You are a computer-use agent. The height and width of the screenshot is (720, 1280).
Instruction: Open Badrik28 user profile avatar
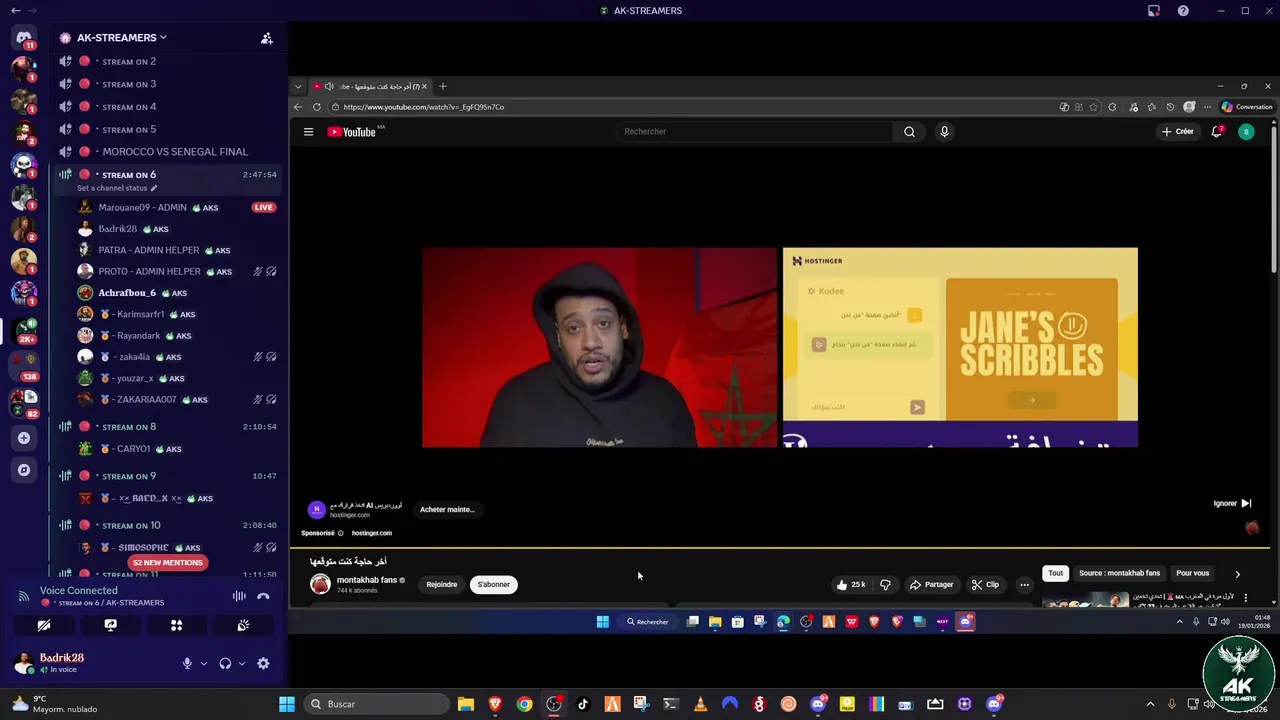23,663
